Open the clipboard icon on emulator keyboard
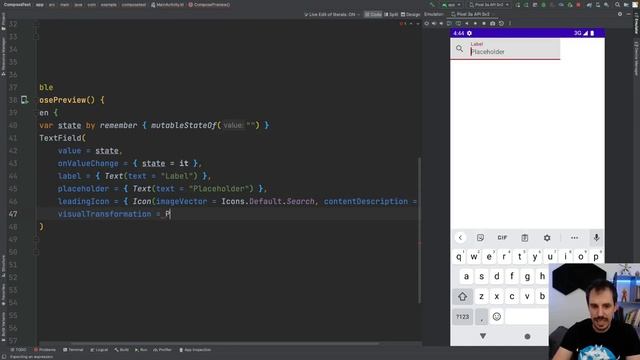 (524, 238)
